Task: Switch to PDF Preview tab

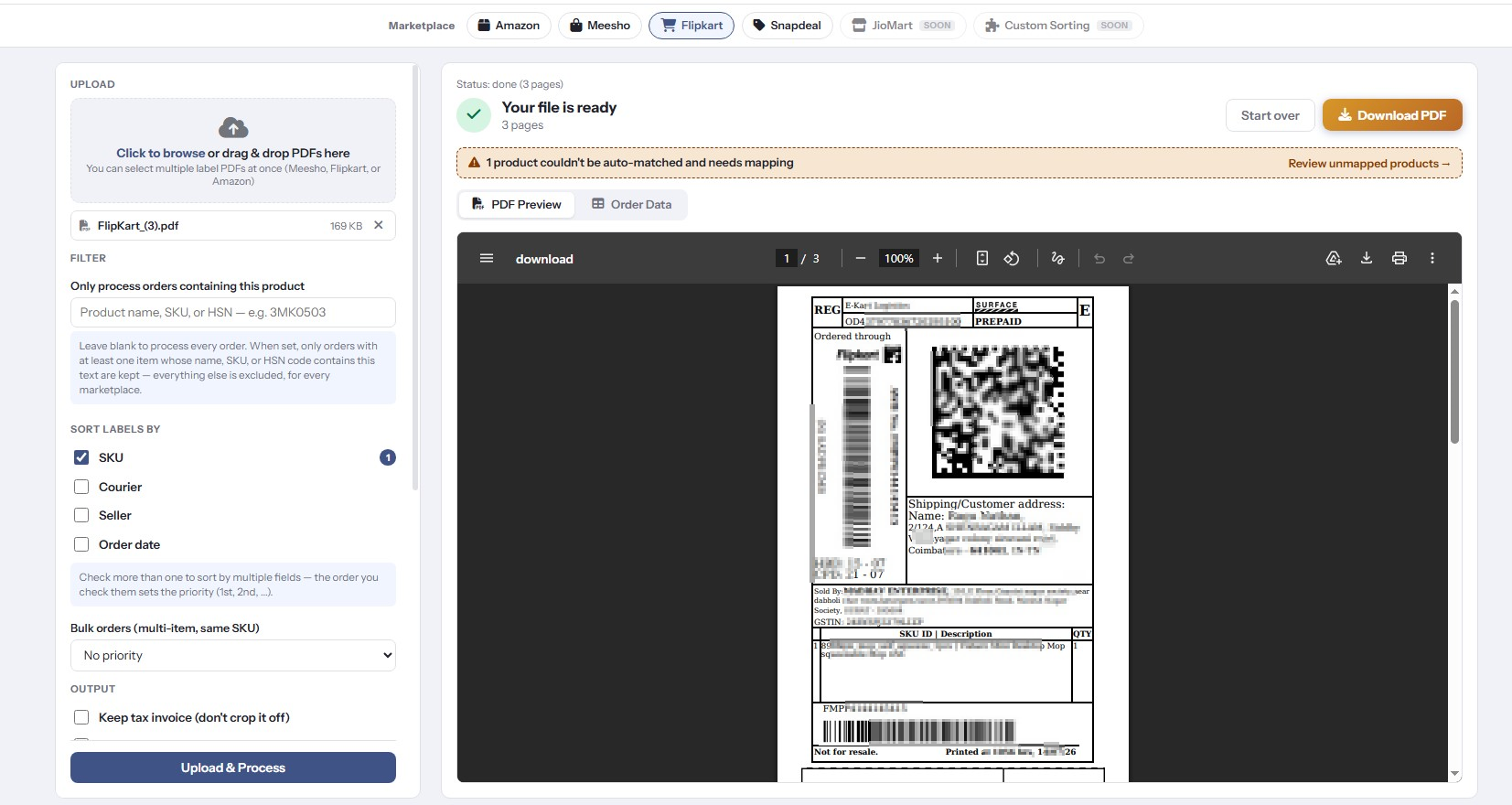Action: pos(517,205)
